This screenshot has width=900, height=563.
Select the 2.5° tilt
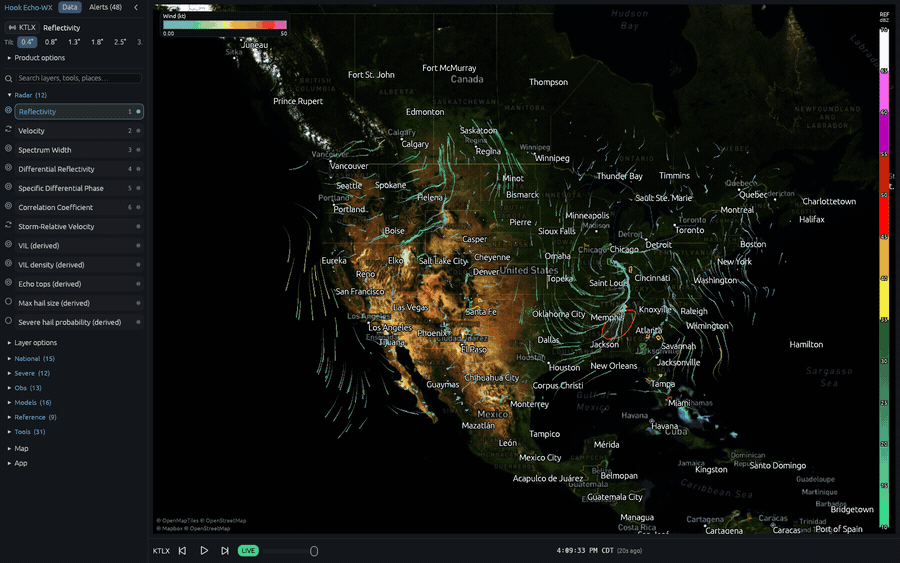tap(120, 42)
